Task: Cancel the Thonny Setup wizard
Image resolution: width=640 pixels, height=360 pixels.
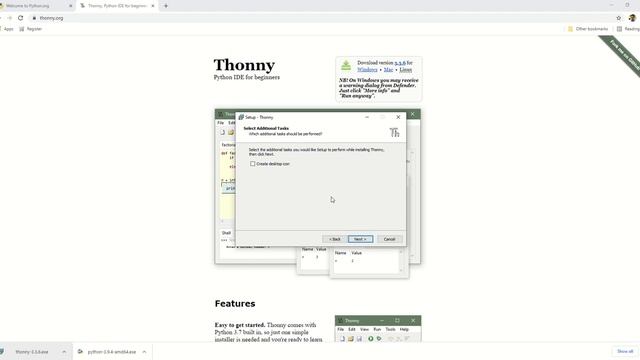Action: (x=389, y=239)
